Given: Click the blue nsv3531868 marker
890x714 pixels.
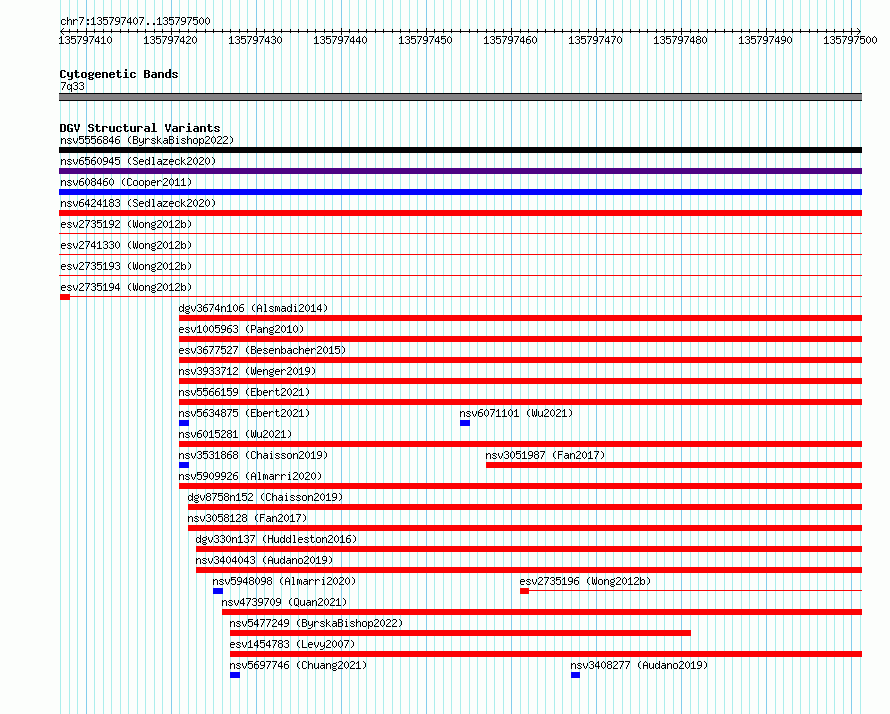Looking at the screenshot, I should tap(184, 465).
